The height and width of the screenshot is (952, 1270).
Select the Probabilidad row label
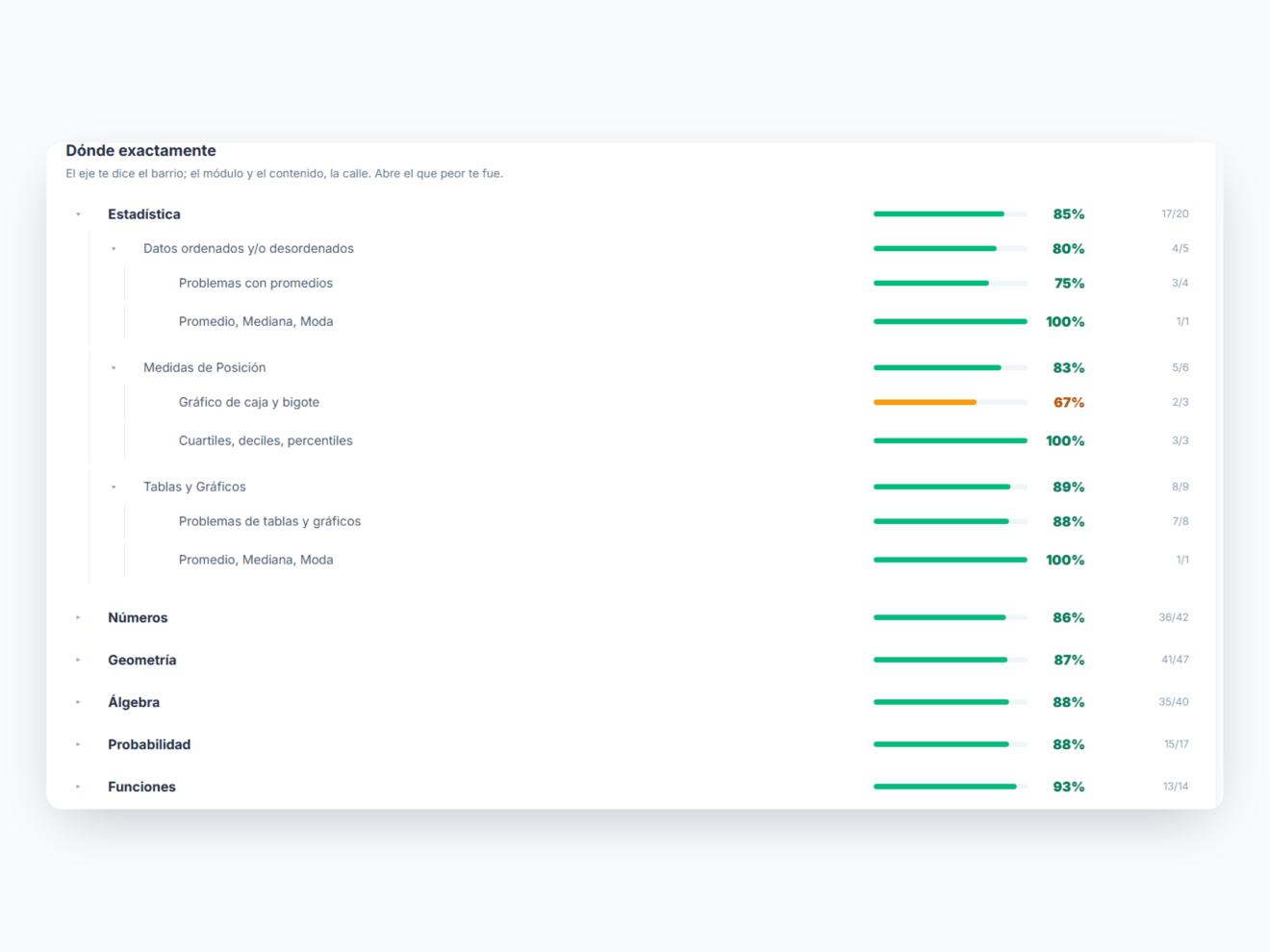[149, 744]
